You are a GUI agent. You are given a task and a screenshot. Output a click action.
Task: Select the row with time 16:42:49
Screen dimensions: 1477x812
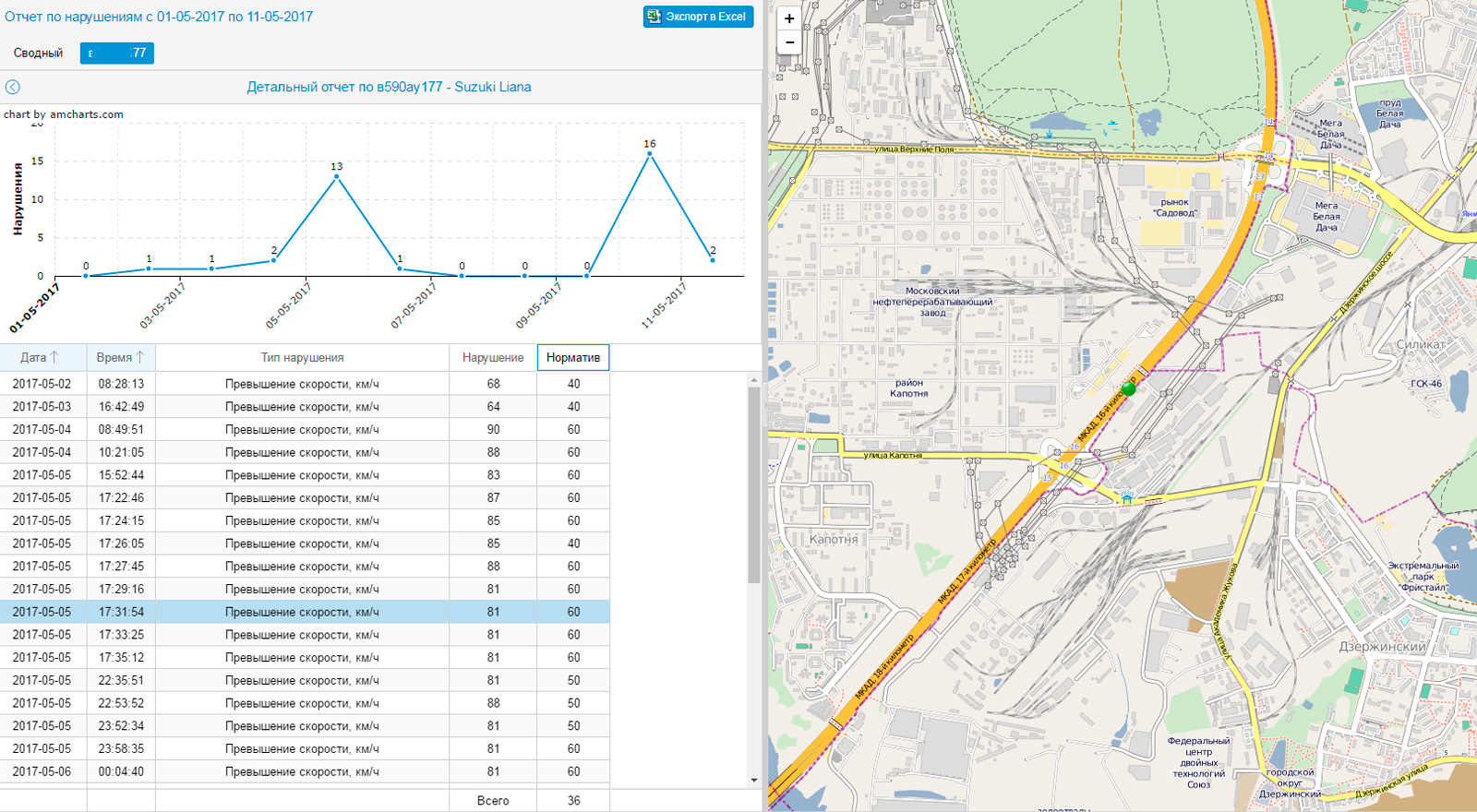(x=305, y=406)
